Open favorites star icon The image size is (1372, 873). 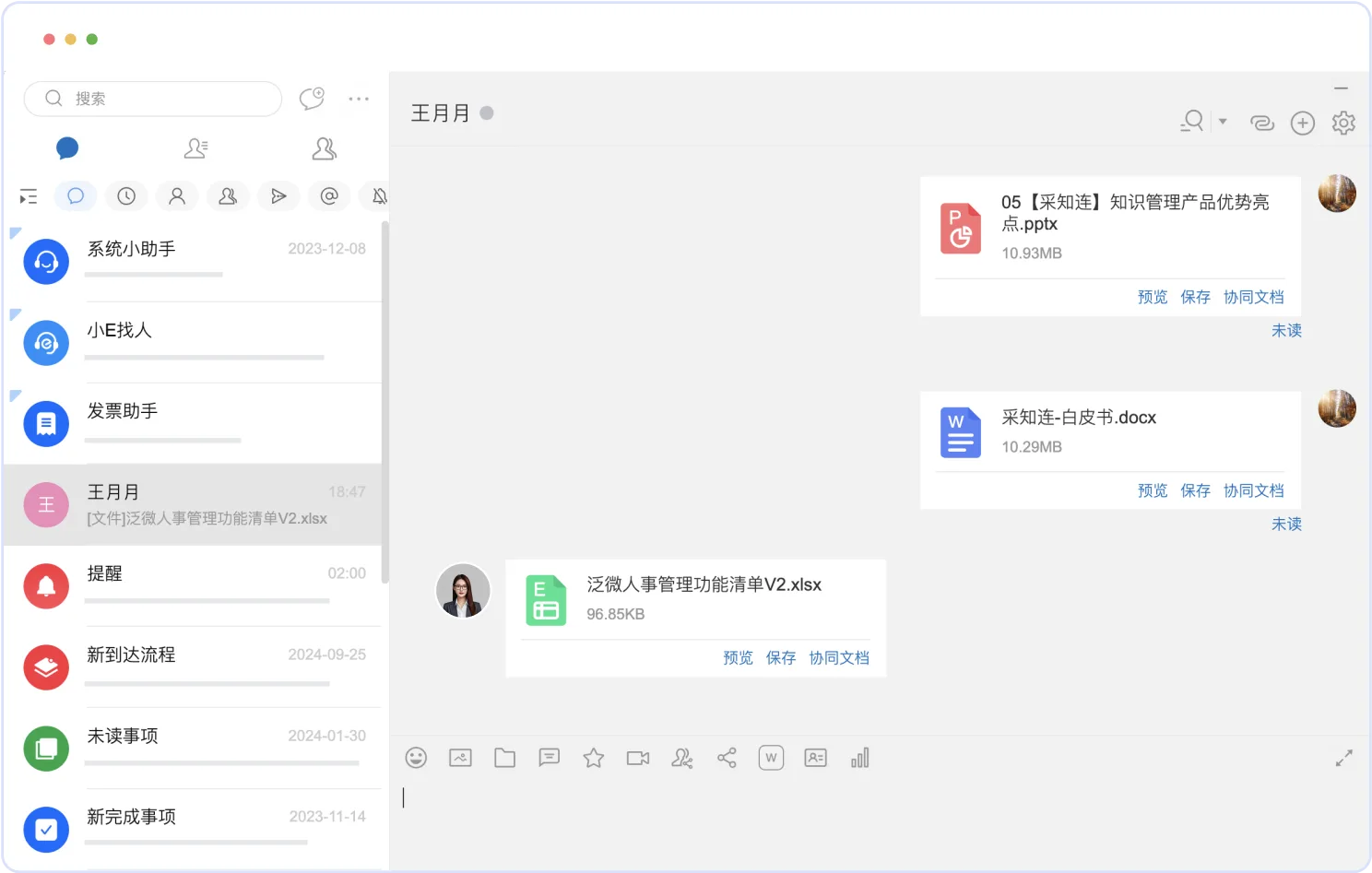(x=594, y=758)
